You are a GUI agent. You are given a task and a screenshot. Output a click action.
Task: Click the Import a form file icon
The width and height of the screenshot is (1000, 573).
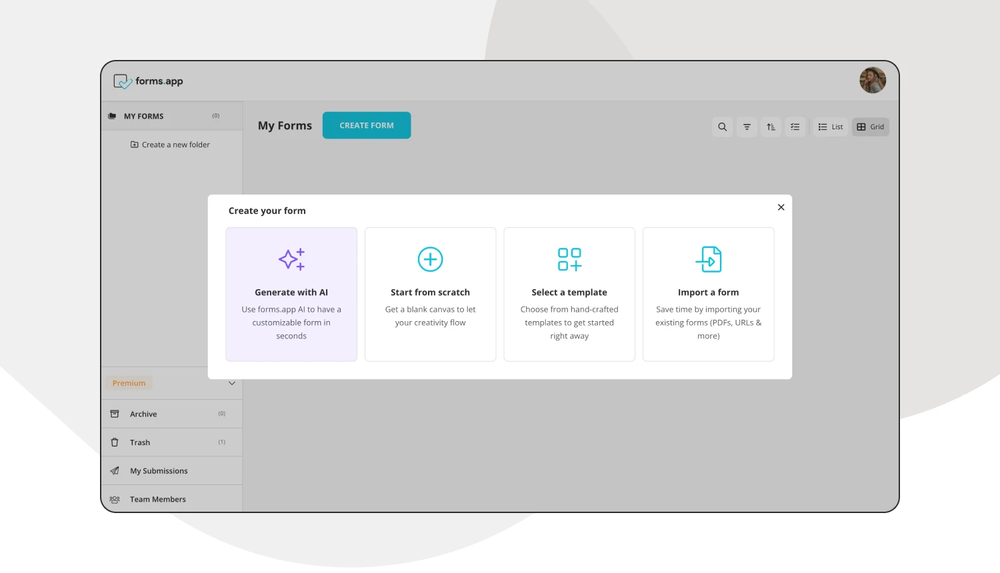pos(708,259)
